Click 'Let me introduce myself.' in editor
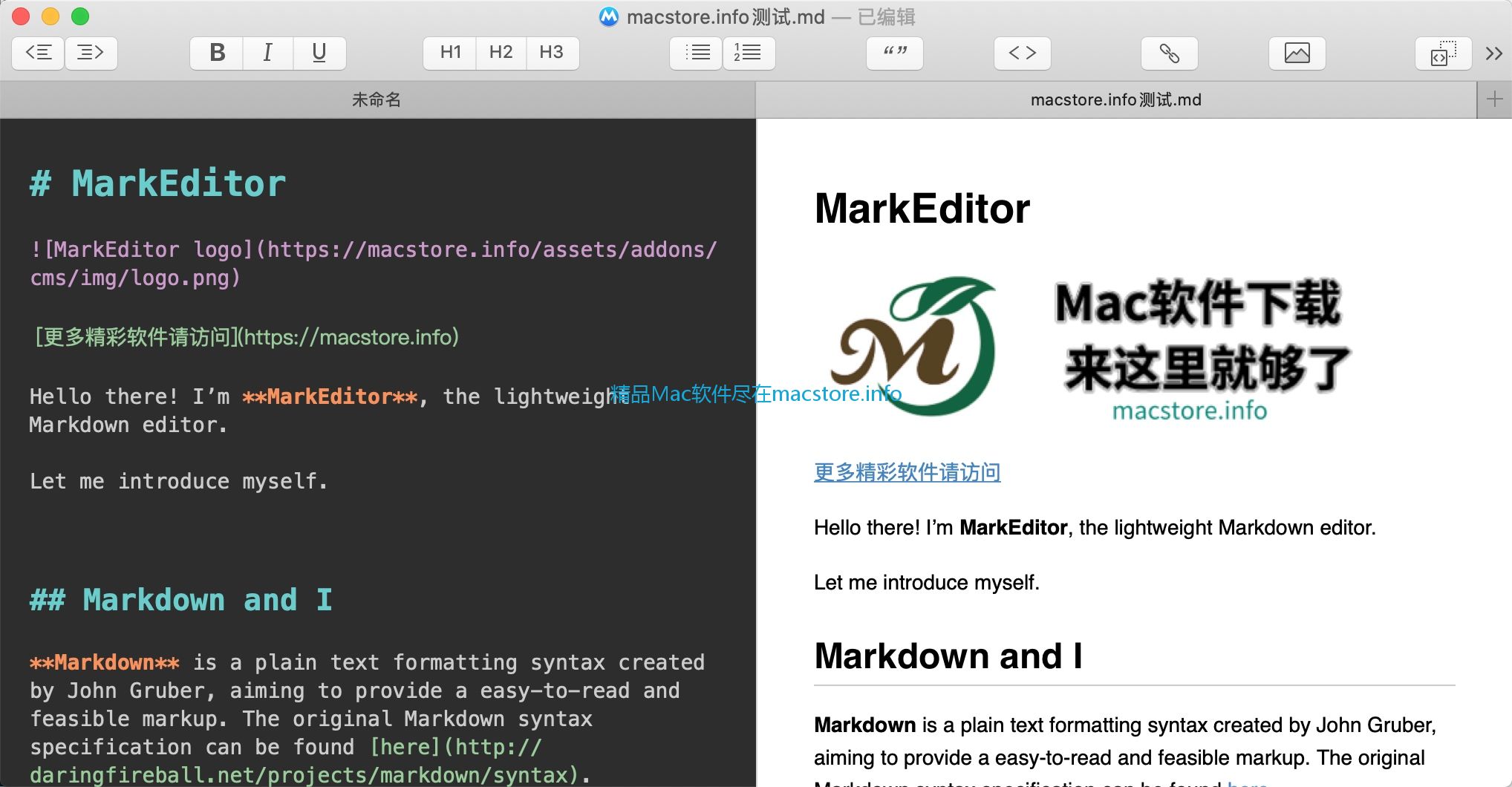Viewport: 1512px width, 787px height. tap(178, 481)
